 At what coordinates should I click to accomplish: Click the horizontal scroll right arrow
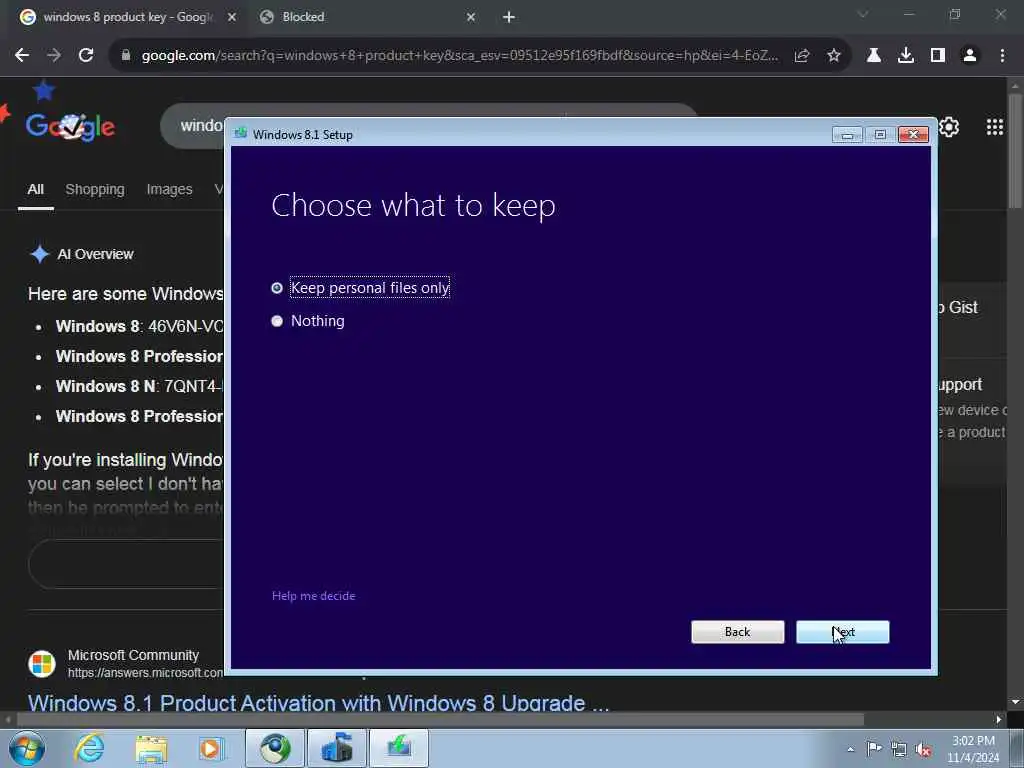pyautogui.click(x=999, y=719)
